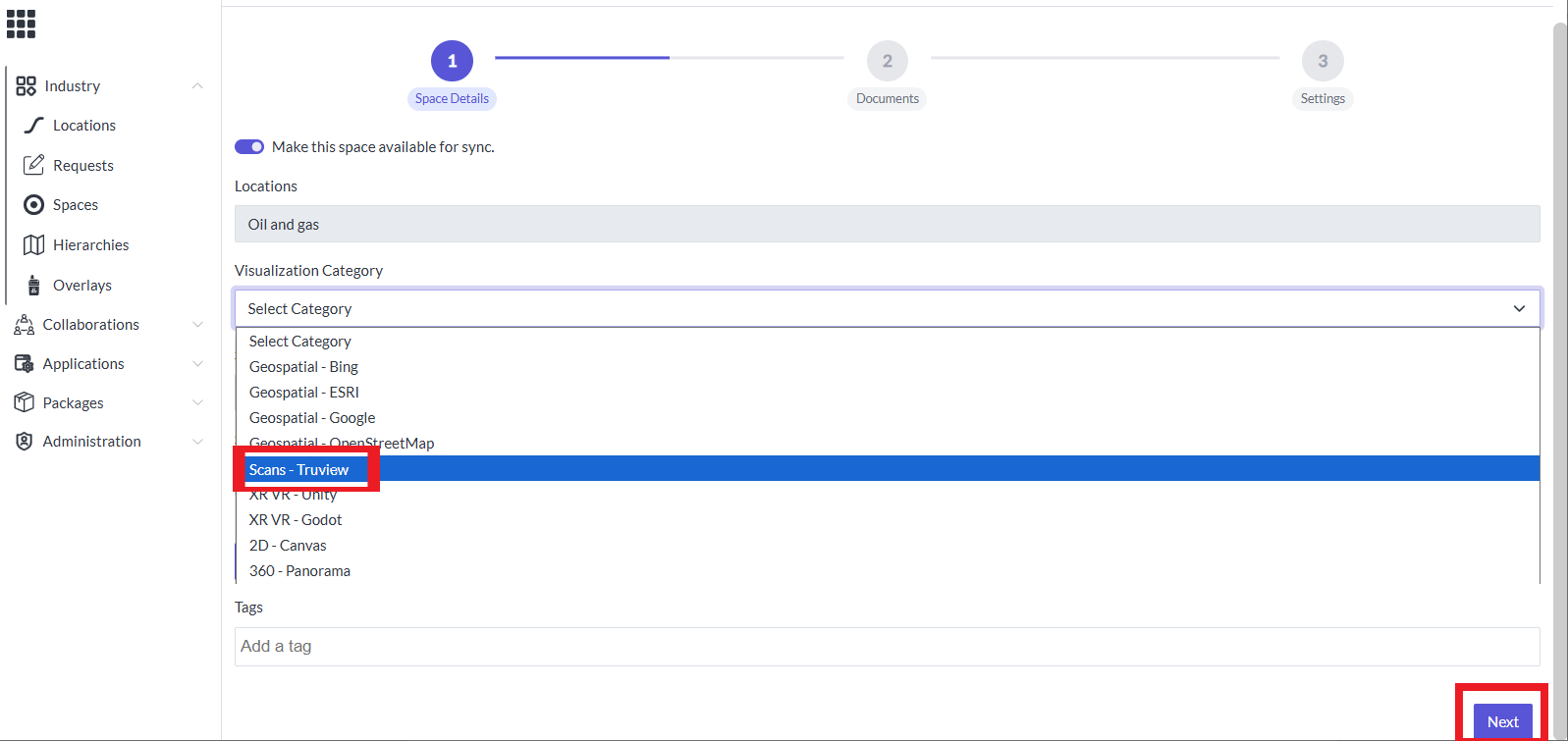Click the Spaces target icon
1568x741 pixels.
tap(34, 205)
